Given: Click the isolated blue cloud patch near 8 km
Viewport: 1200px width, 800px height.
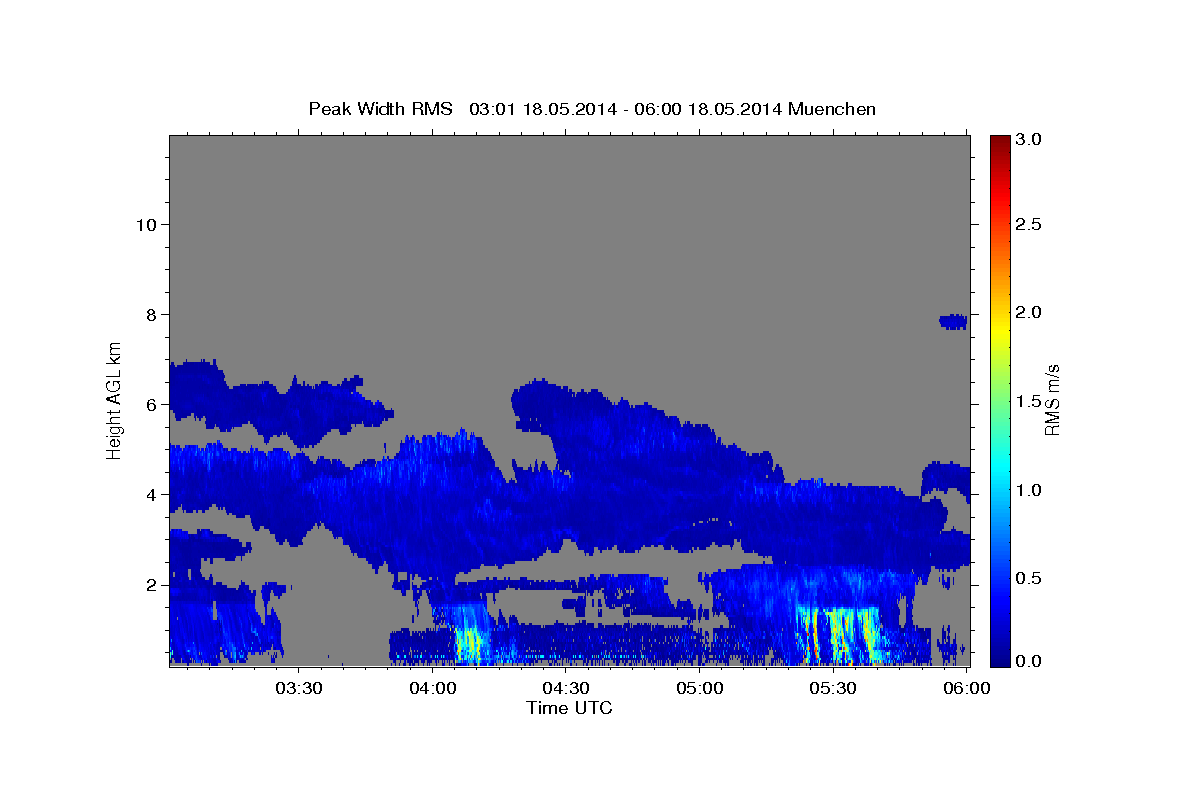Looking at the screenshot, I should [953, 321].
